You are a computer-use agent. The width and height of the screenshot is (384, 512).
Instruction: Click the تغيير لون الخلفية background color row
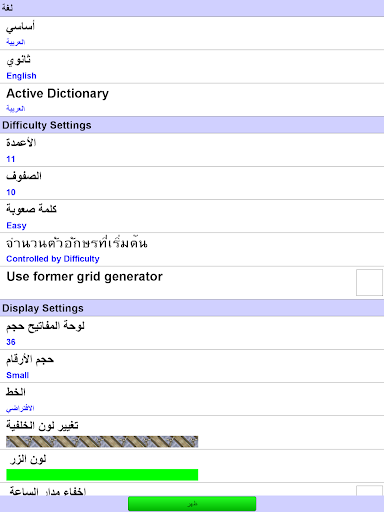pos(192,432)
